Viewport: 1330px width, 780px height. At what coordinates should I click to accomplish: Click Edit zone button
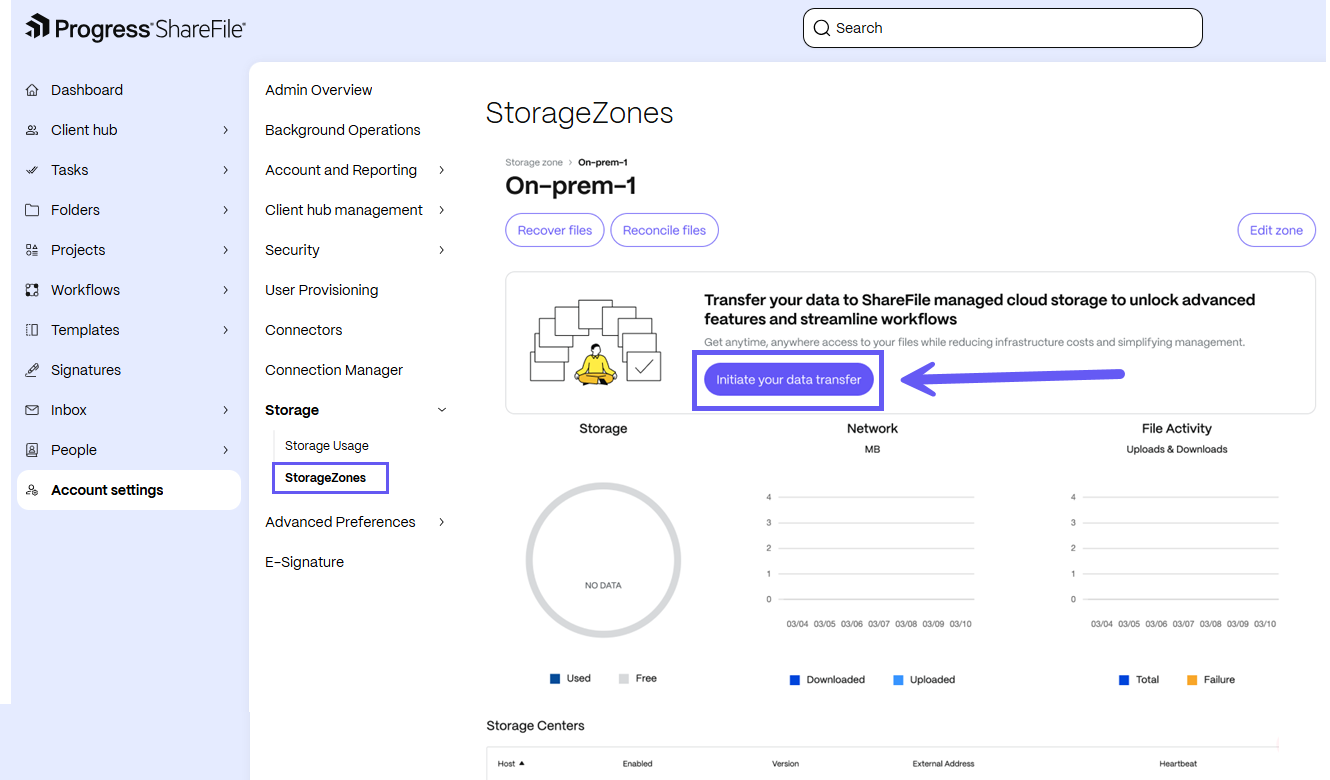pos(1276,230)
